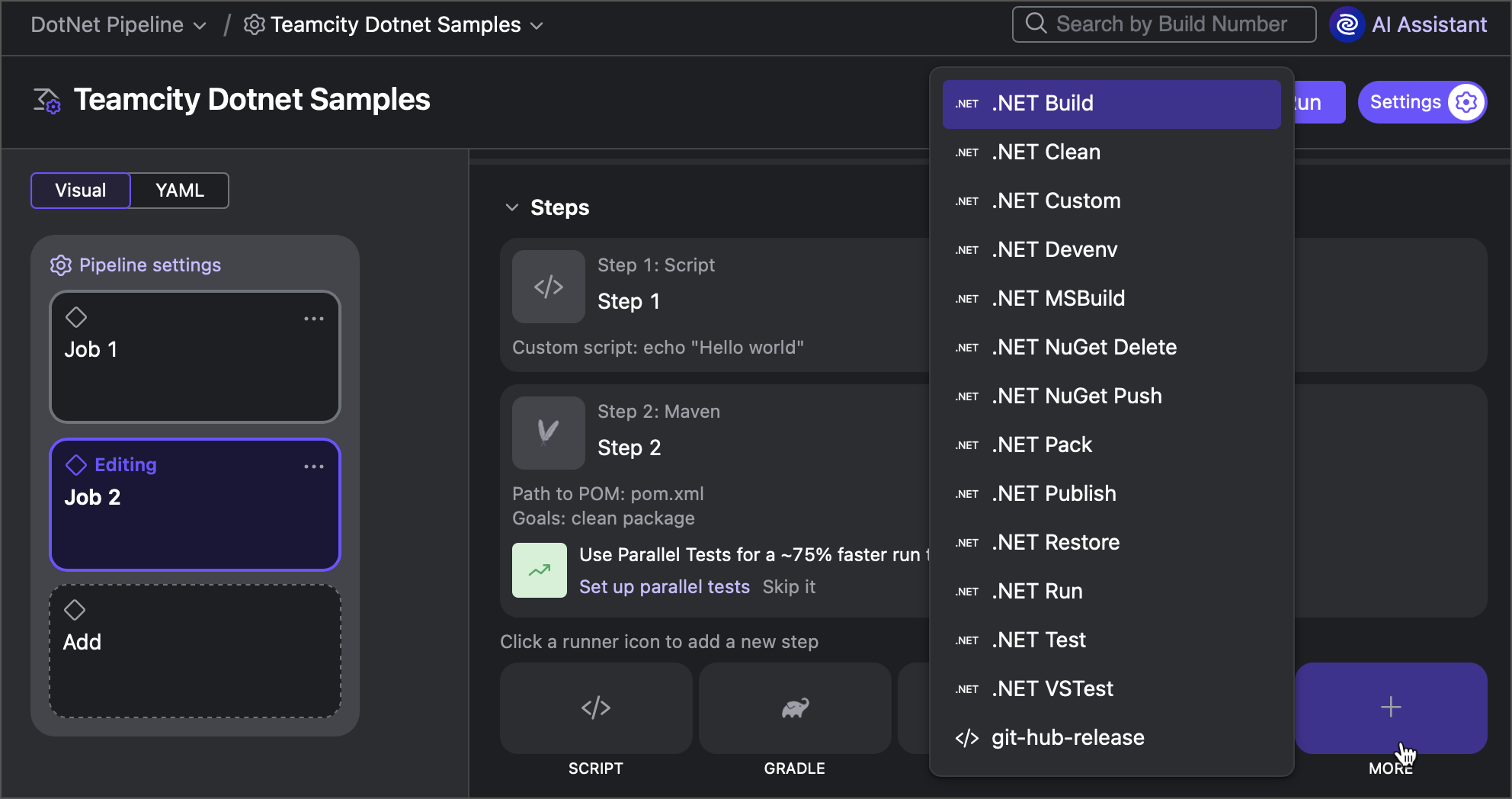Click the script icon on Step 1

pos(548,287)
